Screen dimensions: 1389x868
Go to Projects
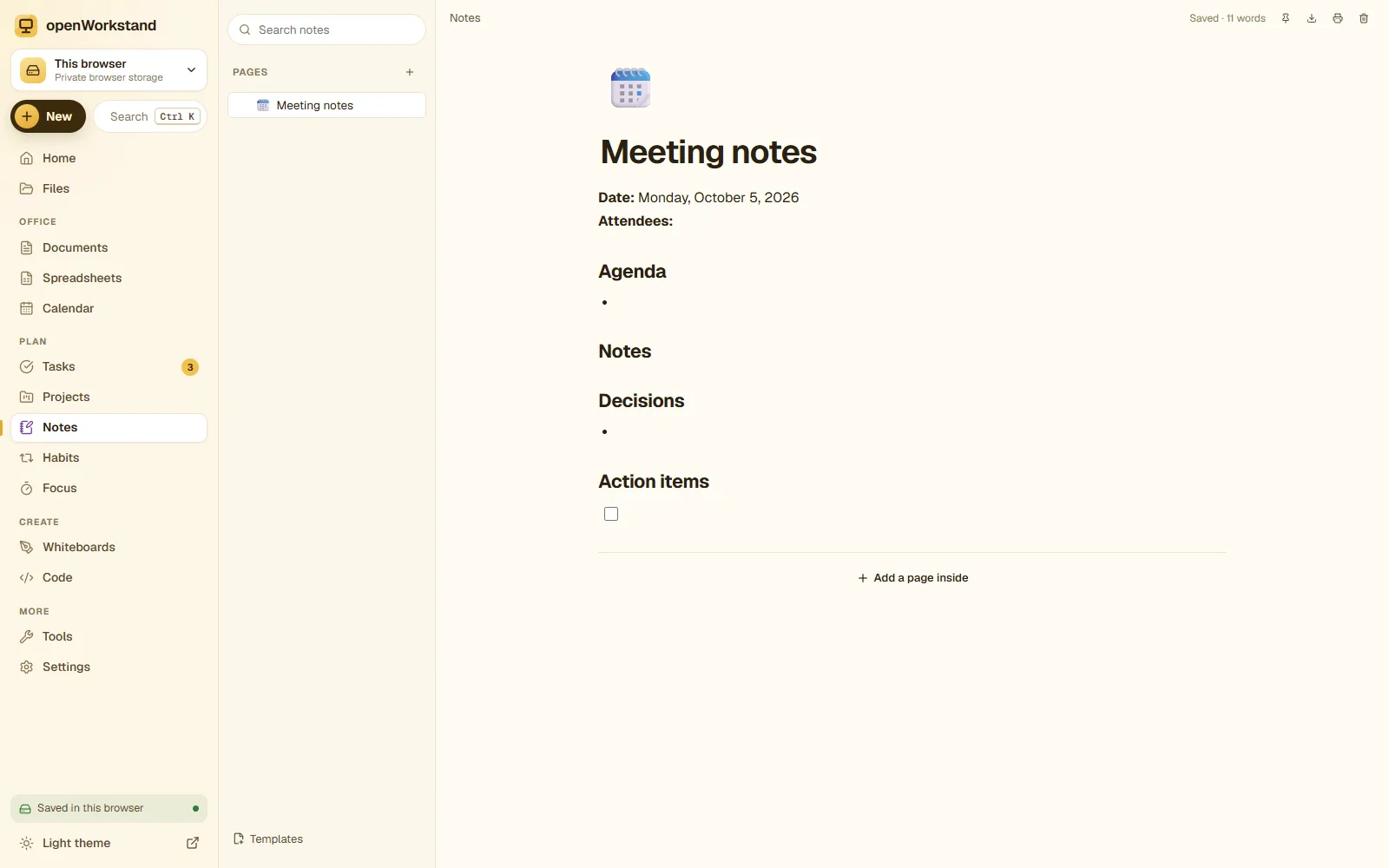click(x=109, y=397)
